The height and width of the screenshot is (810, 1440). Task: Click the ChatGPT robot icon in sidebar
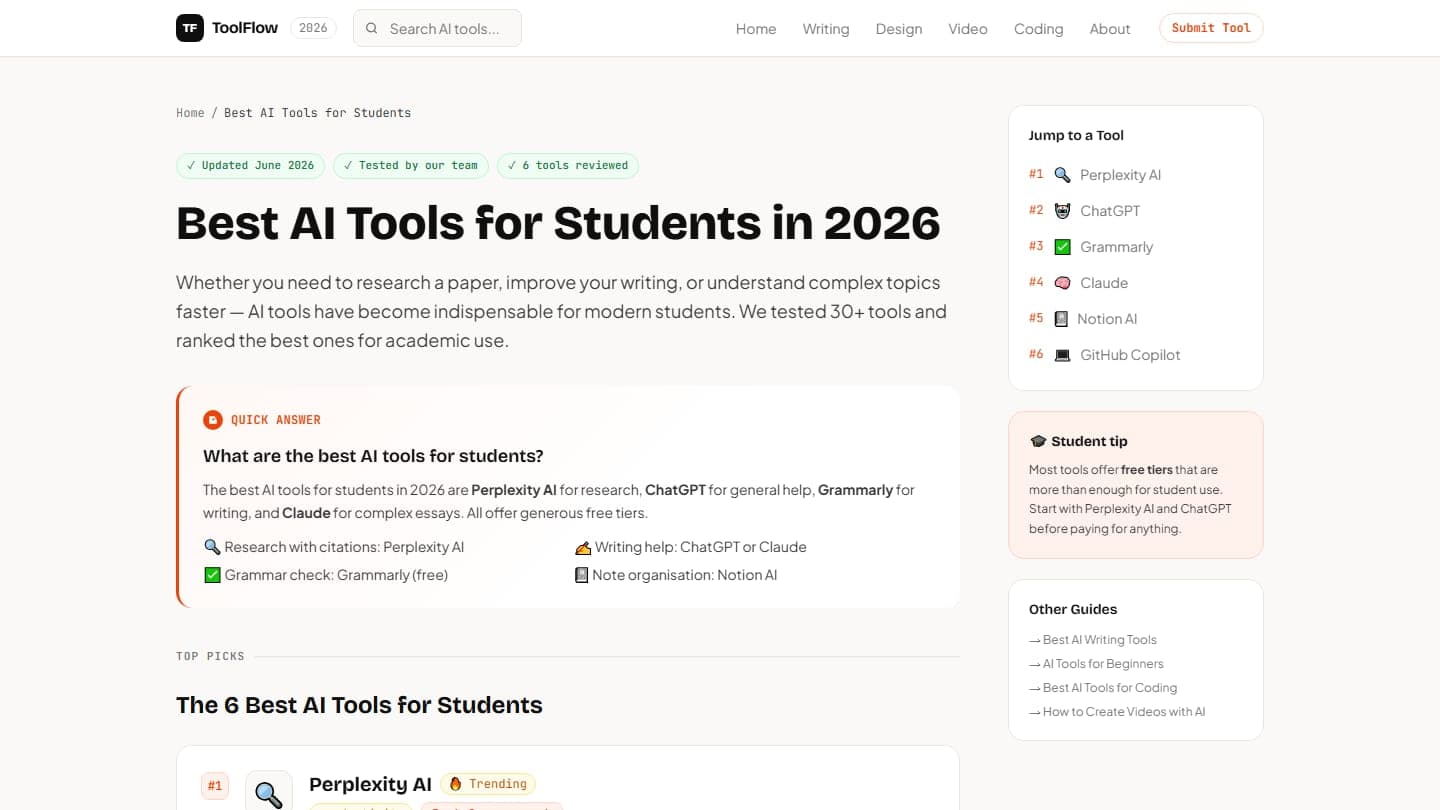click(1062, 211)
